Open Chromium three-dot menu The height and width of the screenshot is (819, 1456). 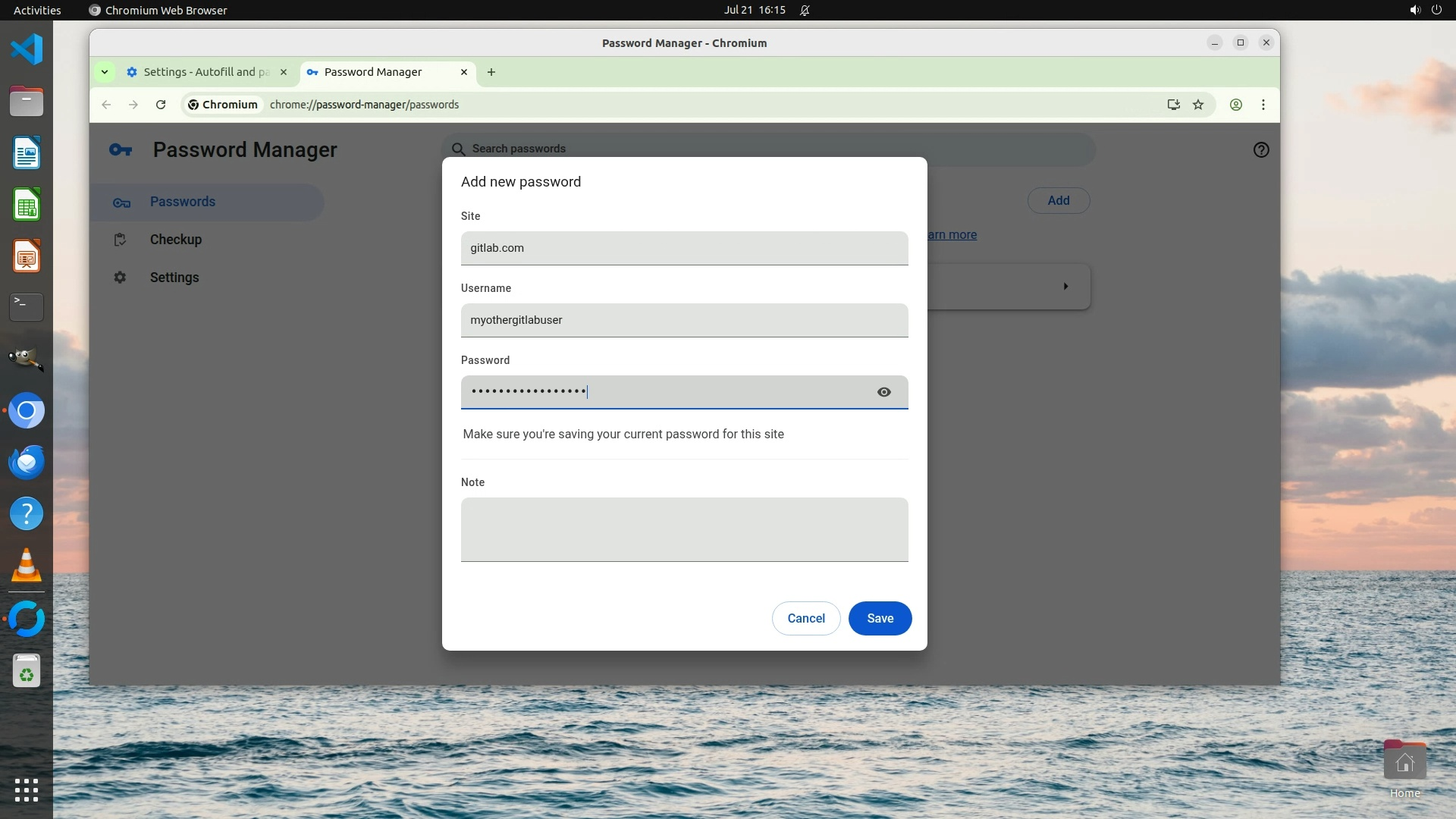coord(1263,105)
